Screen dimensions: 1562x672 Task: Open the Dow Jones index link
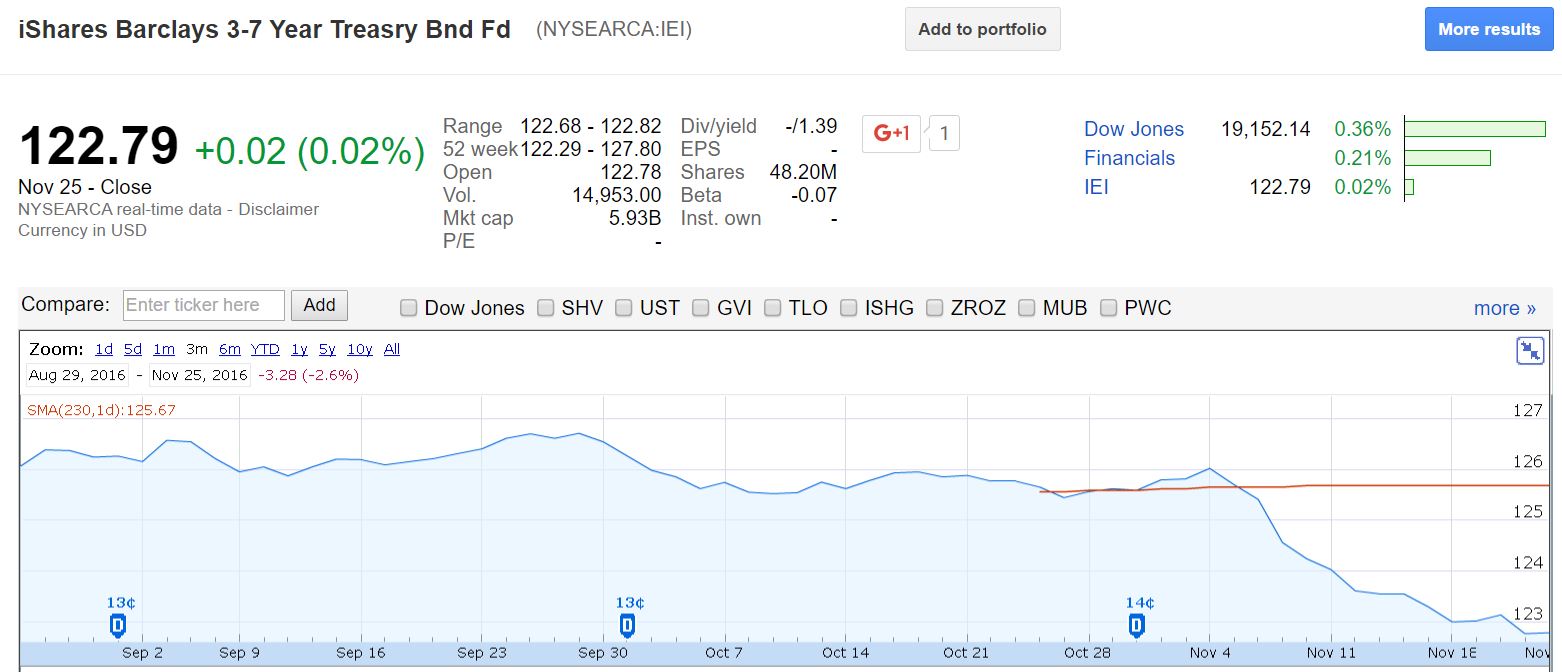[1134, 129]
